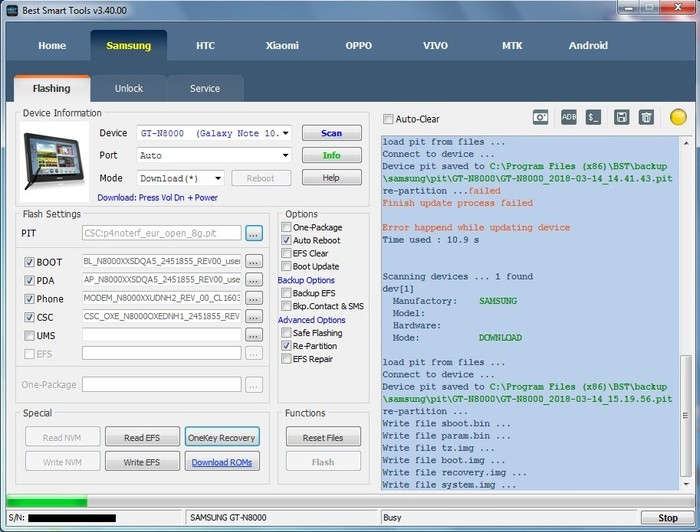Open the command shell icon
The width and height of the screenshot is (700, 532).
pos(593,117)
